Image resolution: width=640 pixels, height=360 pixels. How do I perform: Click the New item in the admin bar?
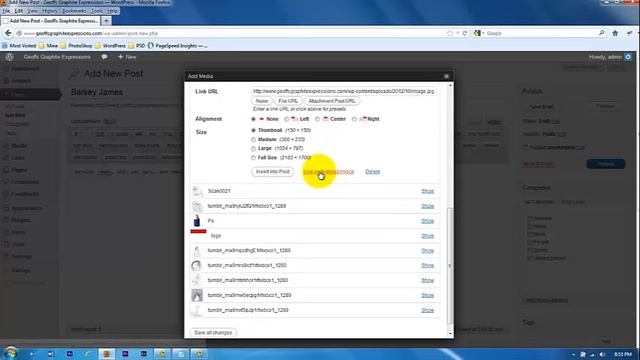pyautogui.click(x=127, y=57)
